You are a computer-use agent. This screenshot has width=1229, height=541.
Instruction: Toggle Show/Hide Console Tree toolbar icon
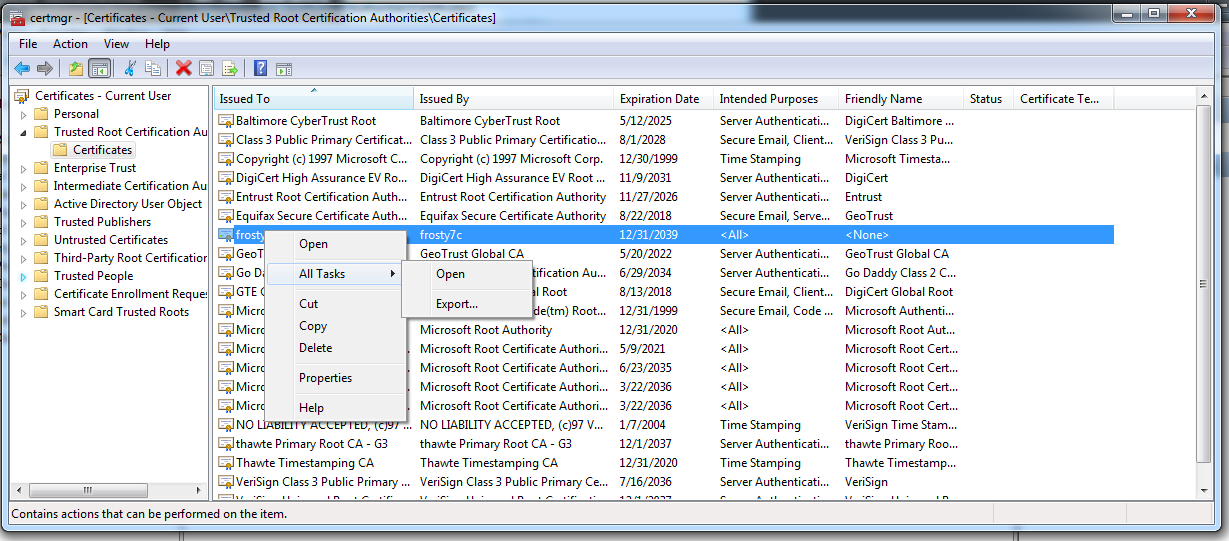99,68
